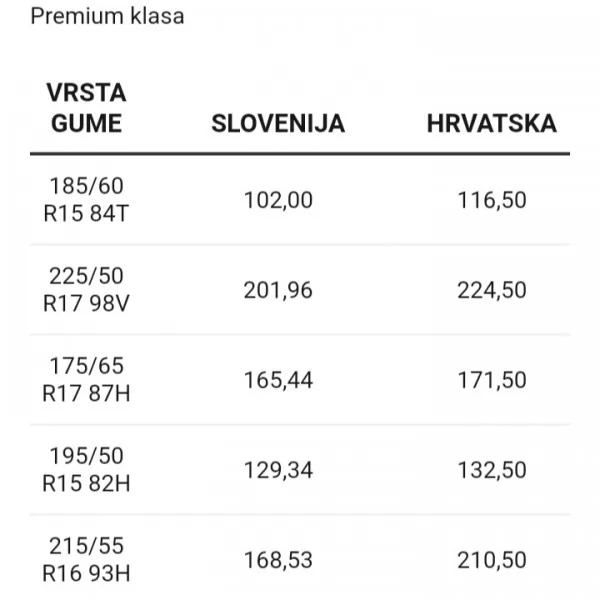
Task: Click Croatia price 132,50
Action: pos(491,470)
